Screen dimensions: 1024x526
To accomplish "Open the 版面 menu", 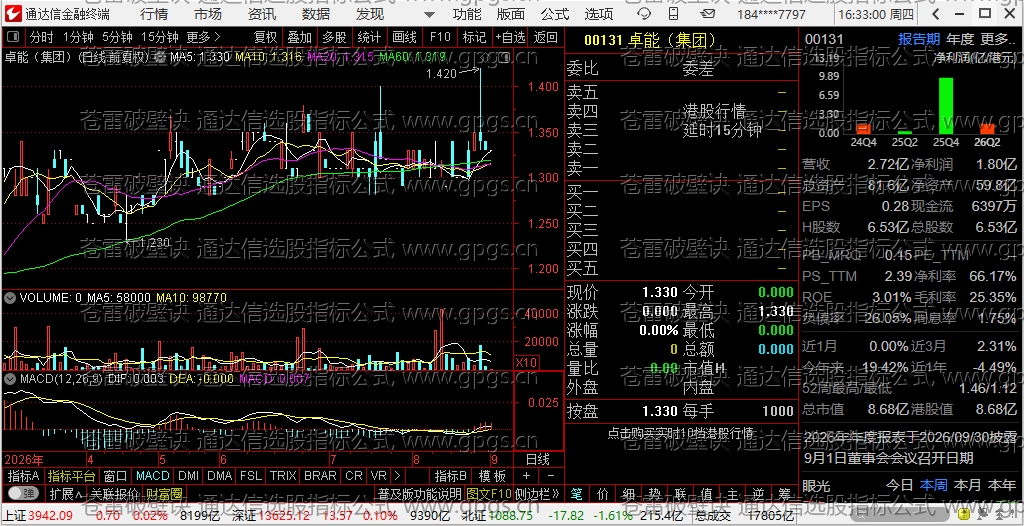I will (x=511, y=14).
